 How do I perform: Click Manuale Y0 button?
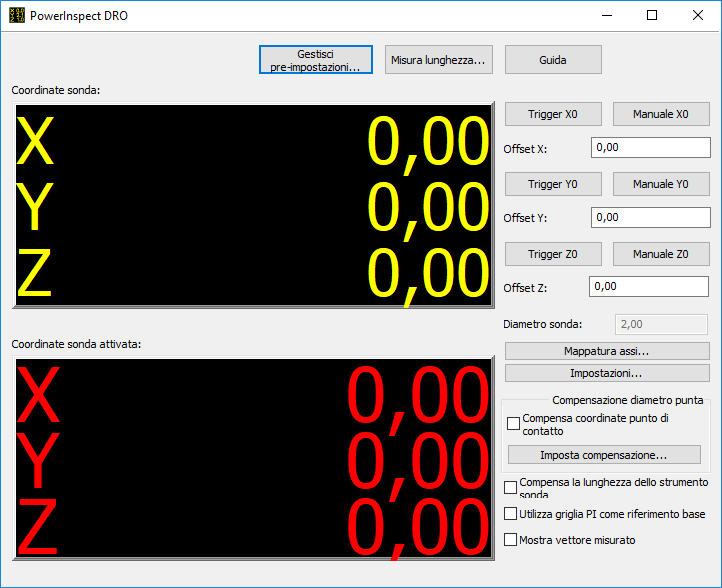tap(661, 184)
